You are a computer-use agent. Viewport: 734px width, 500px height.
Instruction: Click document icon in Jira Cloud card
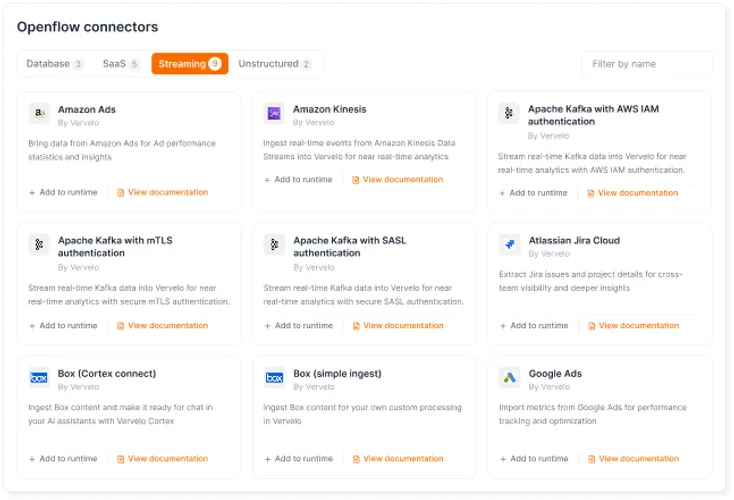(591, 326)
